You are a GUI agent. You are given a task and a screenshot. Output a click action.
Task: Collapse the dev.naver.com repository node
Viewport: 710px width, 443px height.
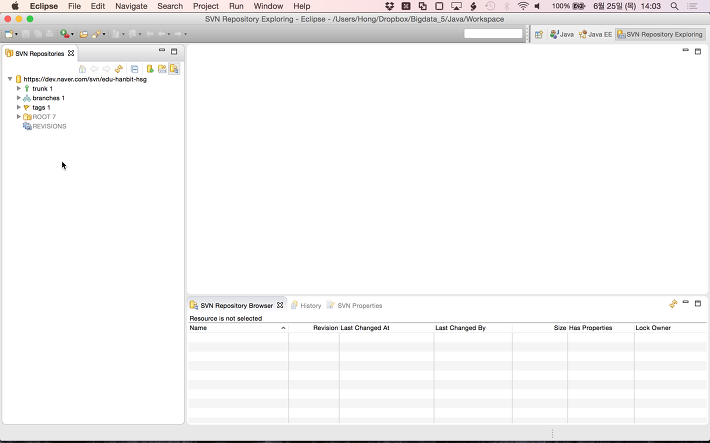[10, 79]
